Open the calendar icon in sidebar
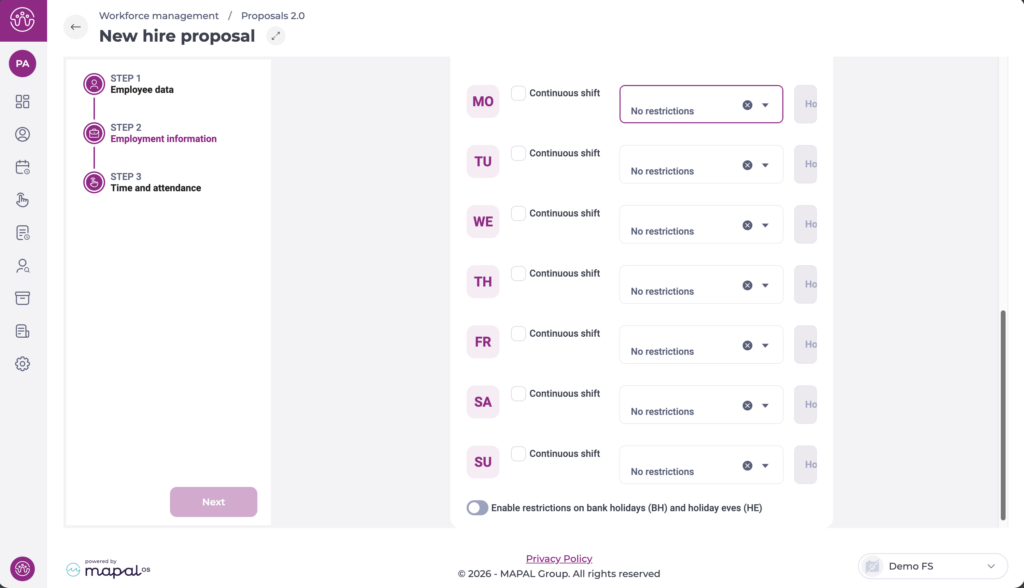 pyautogui.click(x=22, y=167)
